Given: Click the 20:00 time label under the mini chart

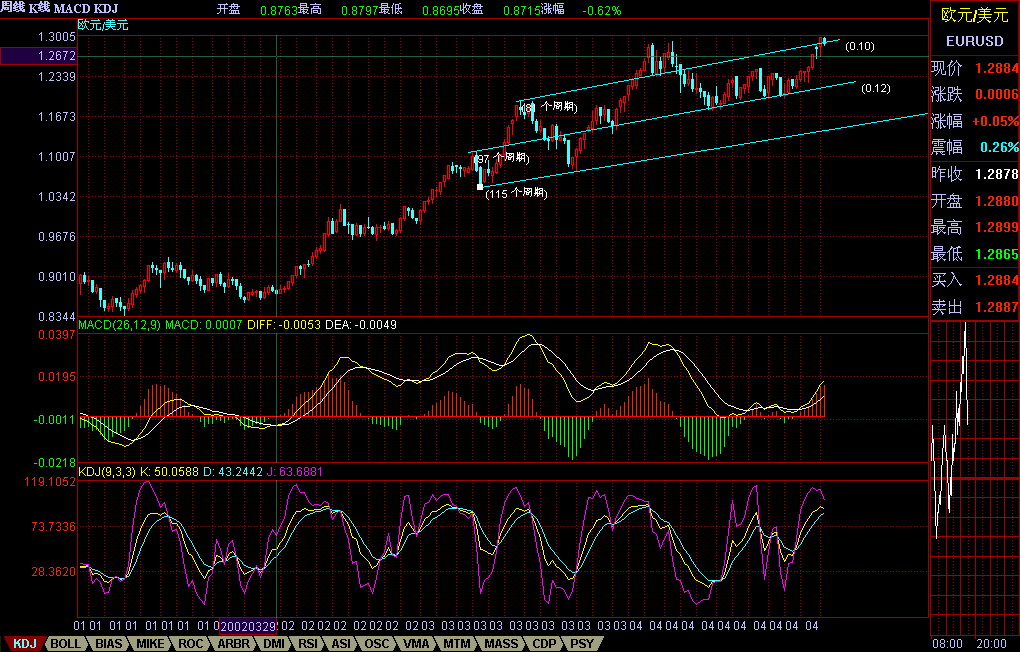Looking at the screenshot, I should [x=991, y=644].
